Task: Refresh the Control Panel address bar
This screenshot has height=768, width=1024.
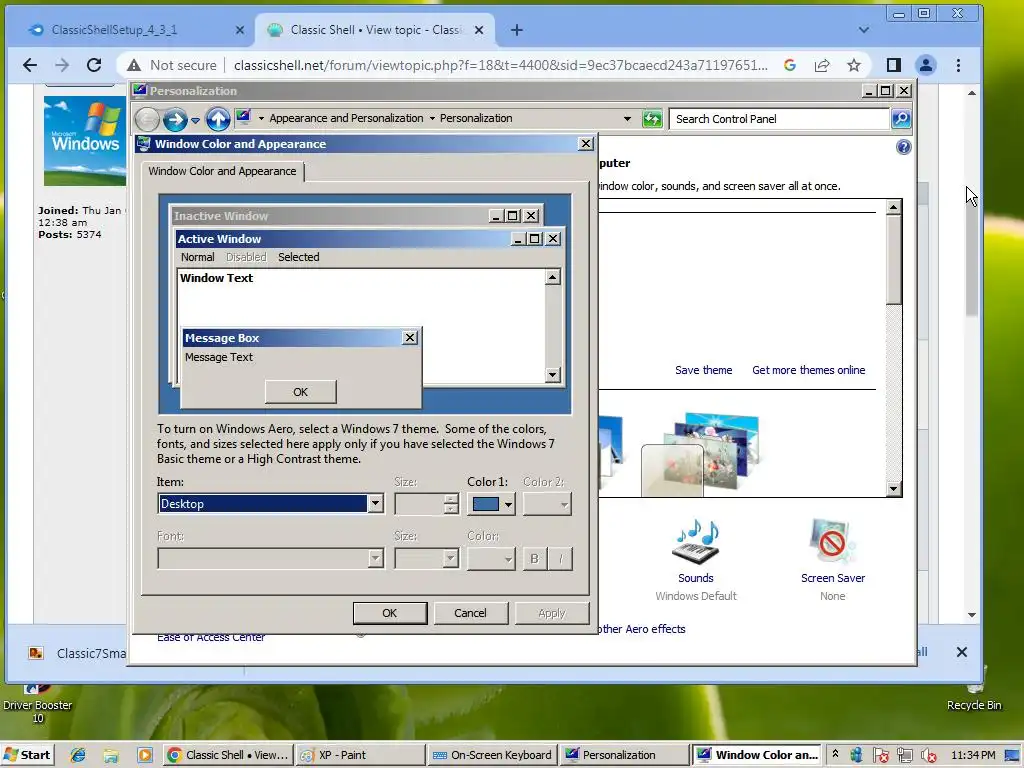Action: 652,119
